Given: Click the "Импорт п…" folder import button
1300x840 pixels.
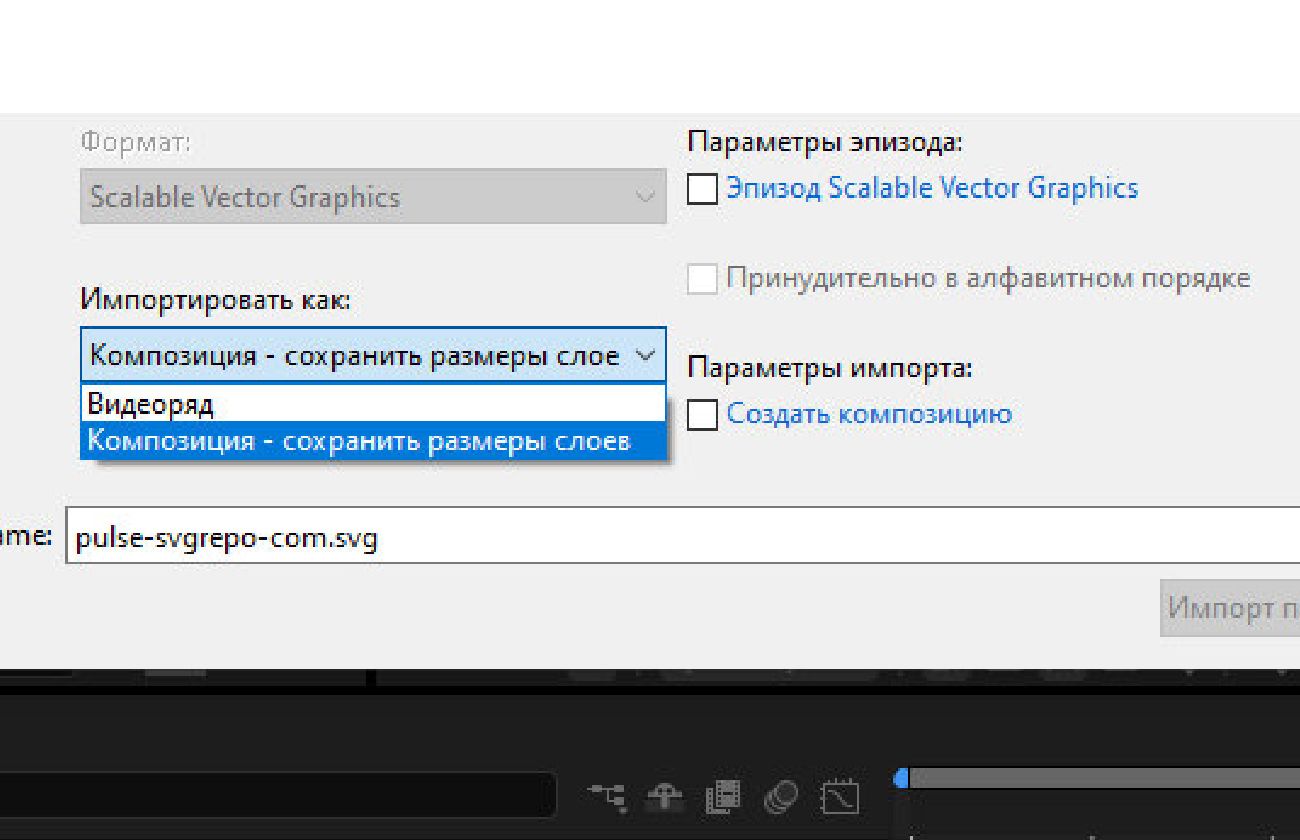Looking at the screenshot, I should 1231,608.
